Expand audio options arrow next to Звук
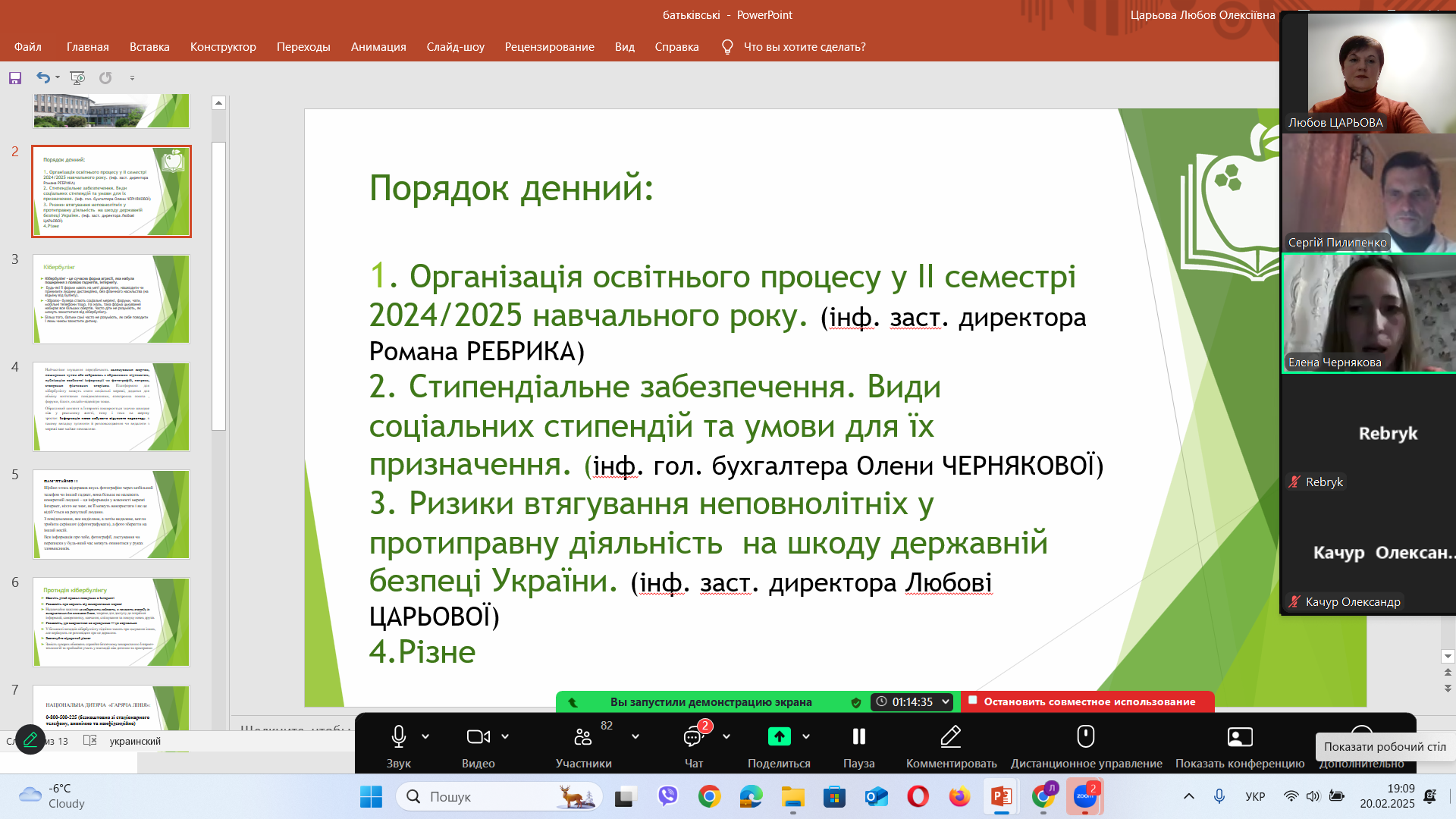1456x819 pixels. [x=425, y=736]
